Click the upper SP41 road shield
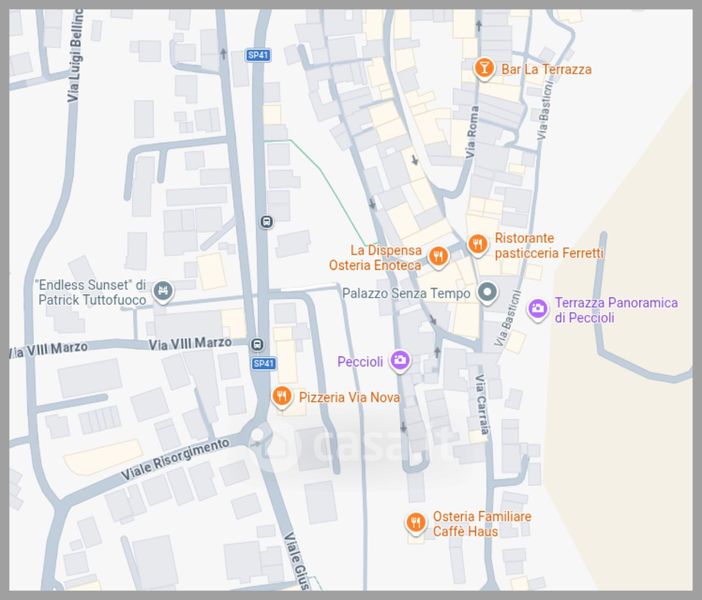702x600 pixels. coord(258,55)
